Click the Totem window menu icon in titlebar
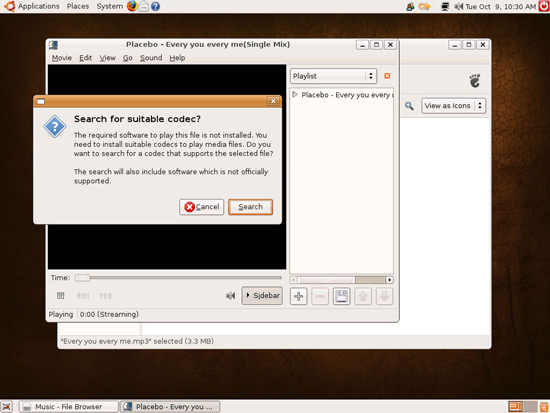This screenshot has width=550, height=413. click(x=53, y=45)
